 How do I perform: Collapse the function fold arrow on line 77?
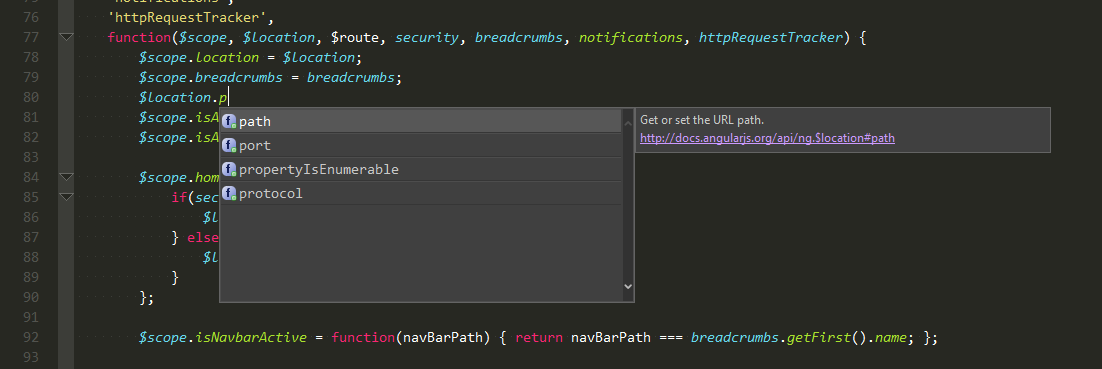point(66,37)
